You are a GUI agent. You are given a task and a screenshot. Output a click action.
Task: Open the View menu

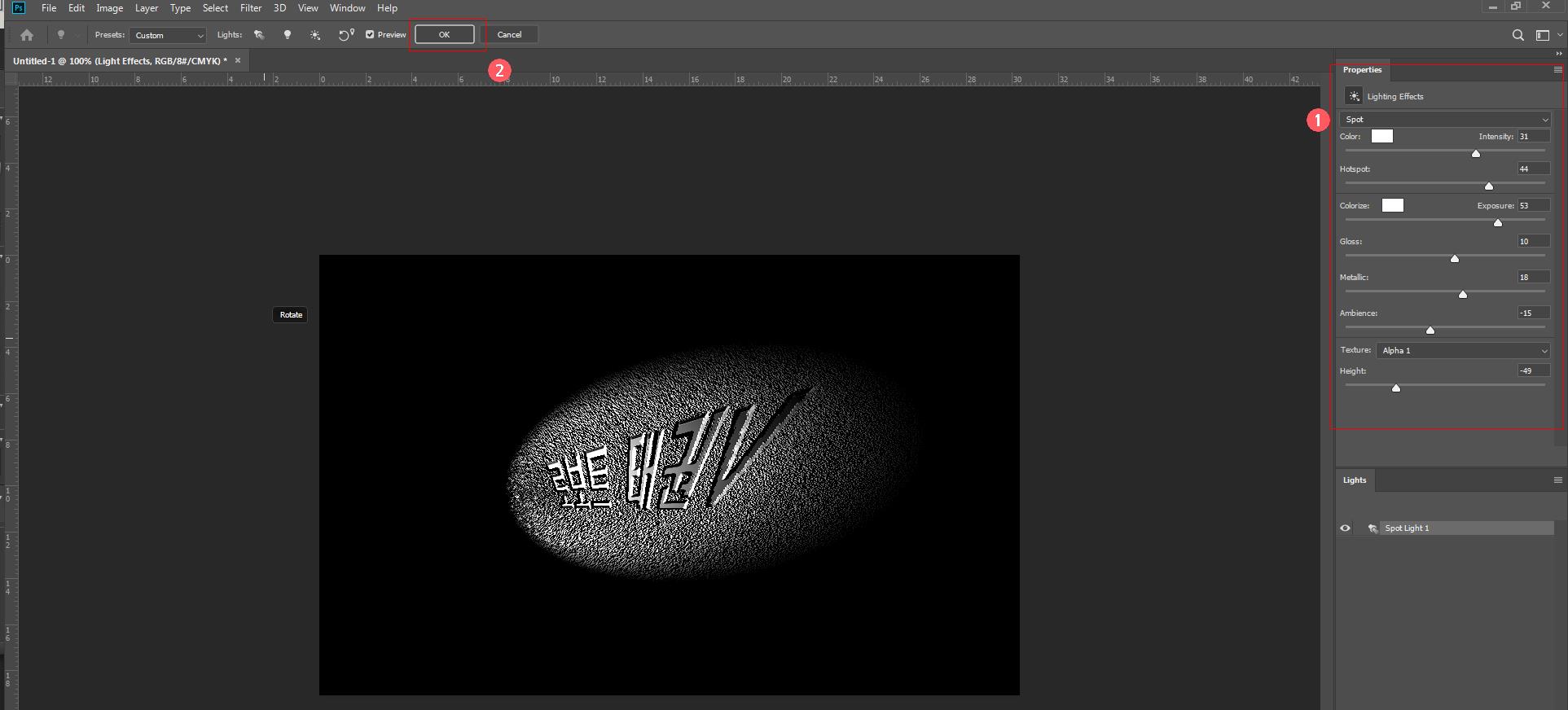(308, 8)
